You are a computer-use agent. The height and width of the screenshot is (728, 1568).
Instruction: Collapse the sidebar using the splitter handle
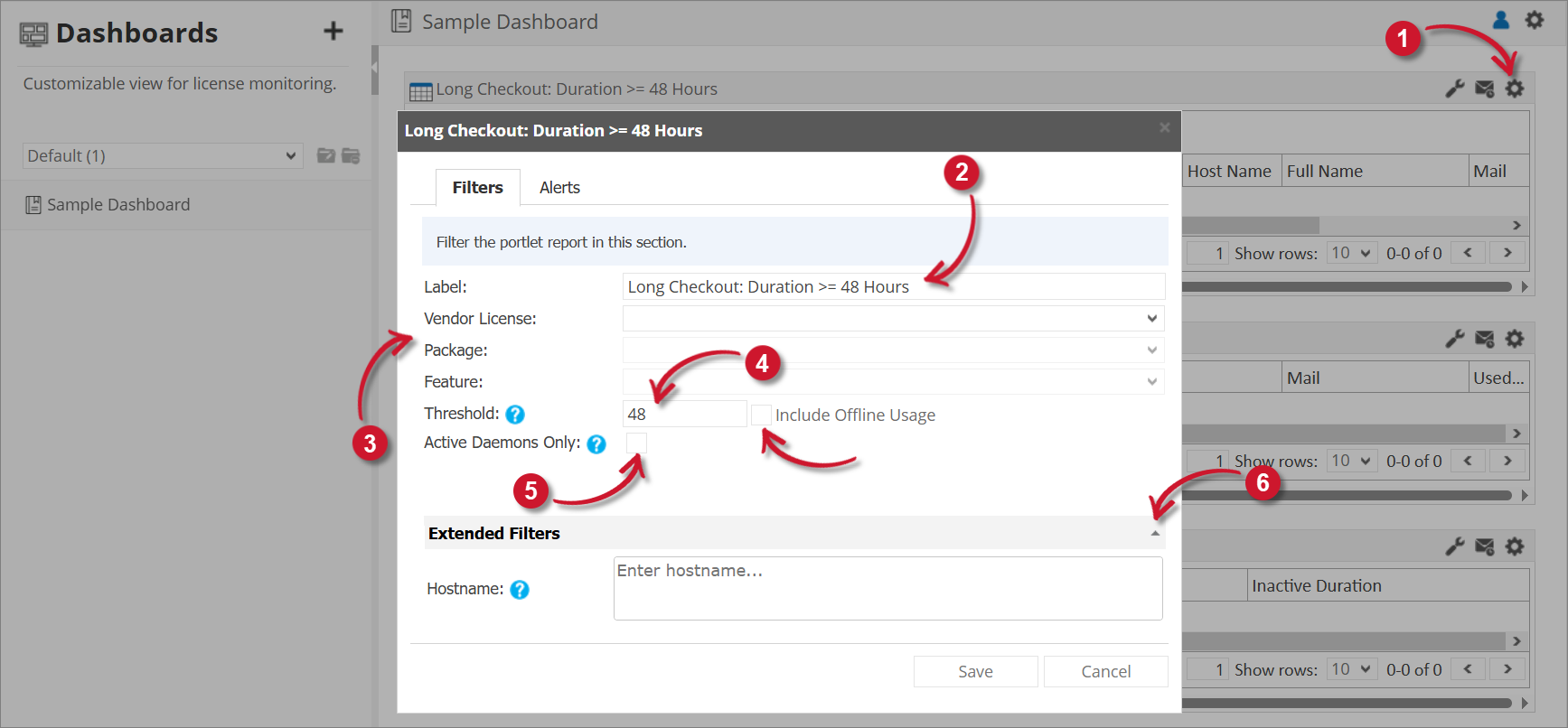374,70
